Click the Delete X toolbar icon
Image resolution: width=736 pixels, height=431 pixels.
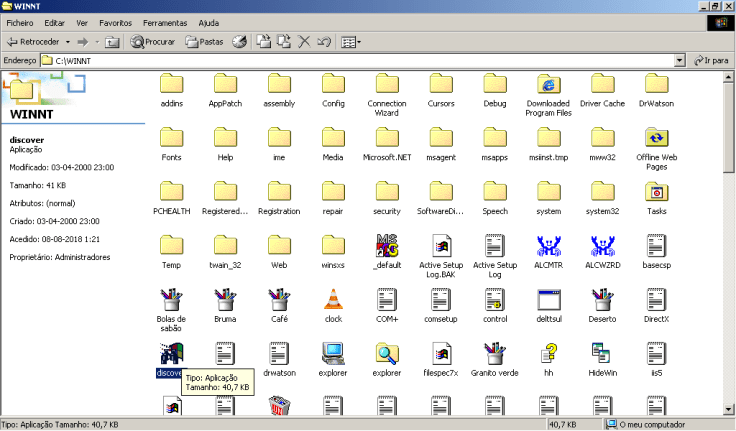point(304,42)
